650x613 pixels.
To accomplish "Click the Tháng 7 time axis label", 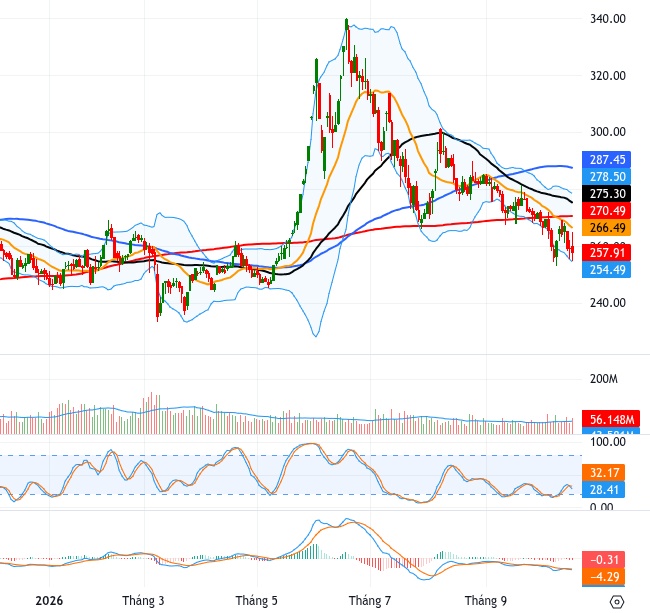I will tap(370, 601).
